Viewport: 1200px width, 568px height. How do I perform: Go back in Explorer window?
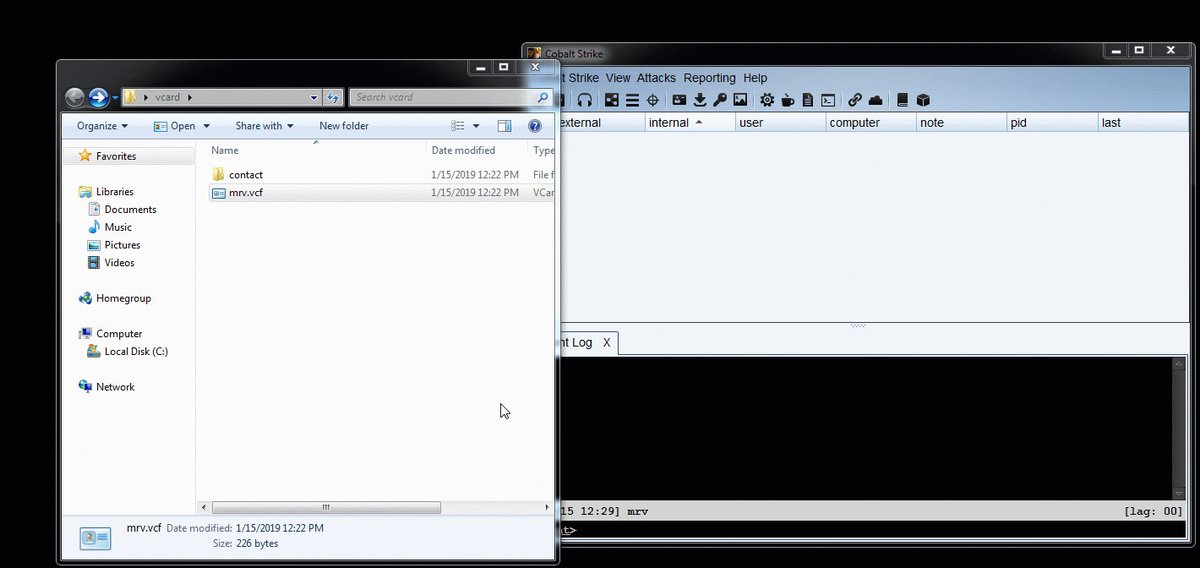[x=75, y=97]
